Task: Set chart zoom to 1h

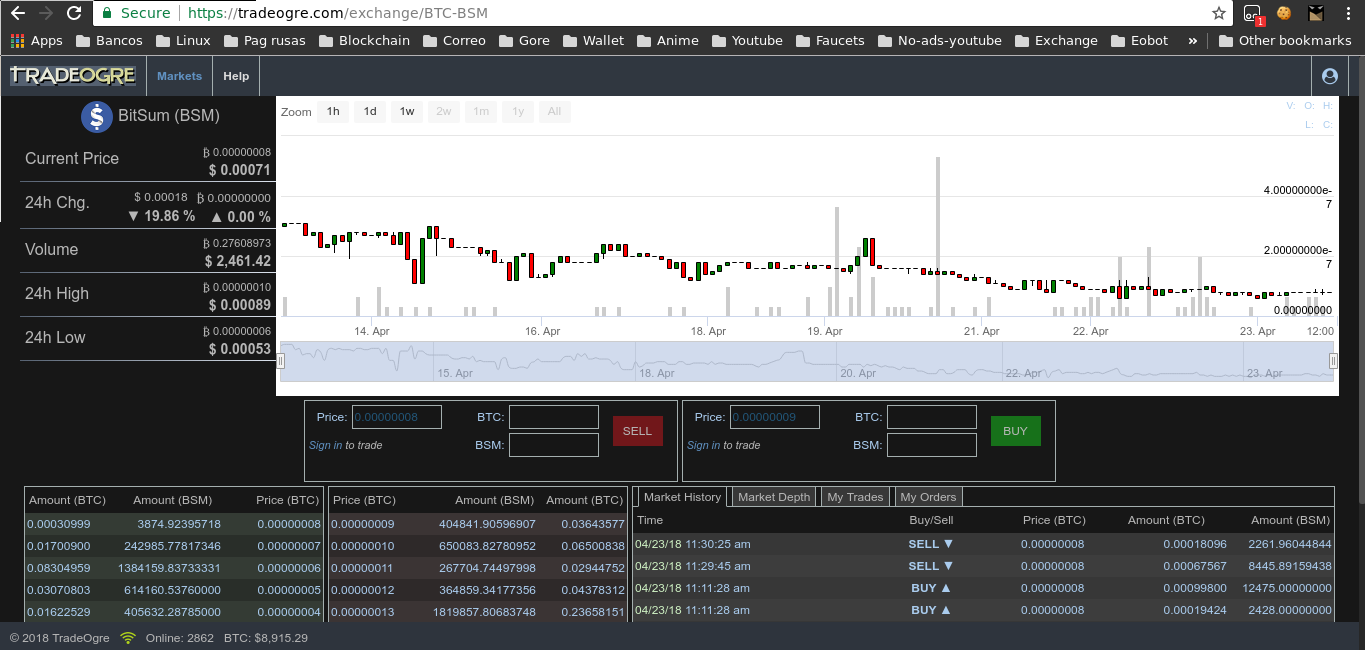Action: tap(333, 111)
